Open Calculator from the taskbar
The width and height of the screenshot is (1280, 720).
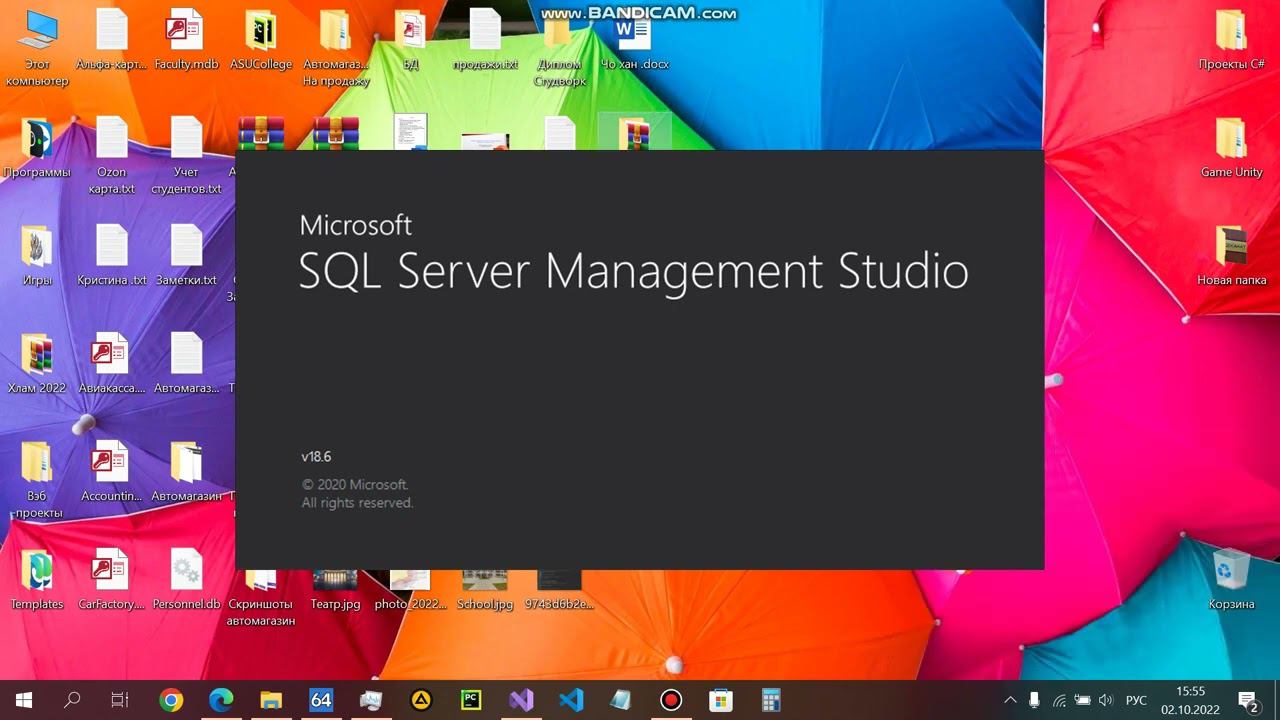pos(771,700)
